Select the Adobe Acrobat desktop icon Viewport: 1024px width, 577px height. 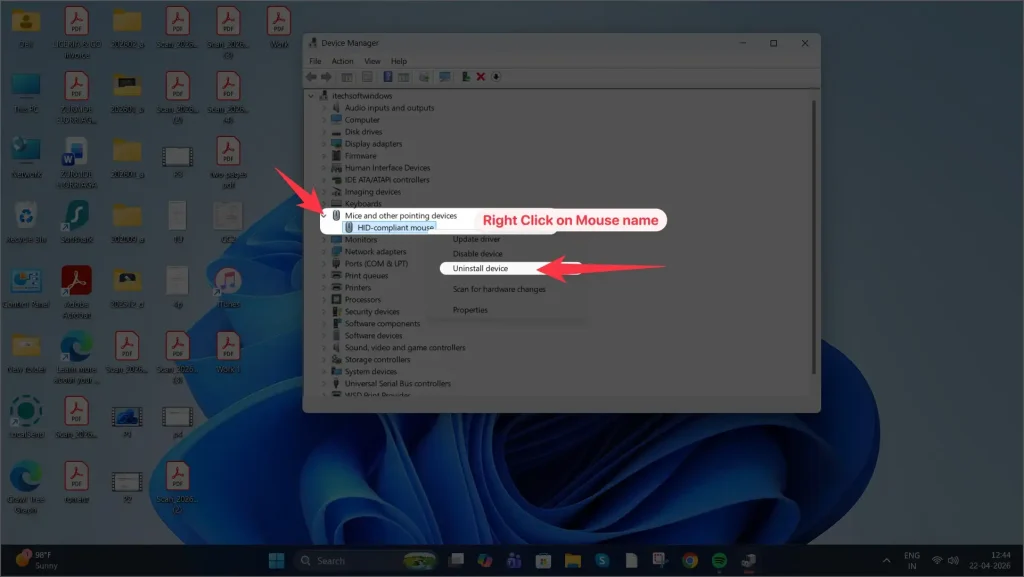(76, 292)
